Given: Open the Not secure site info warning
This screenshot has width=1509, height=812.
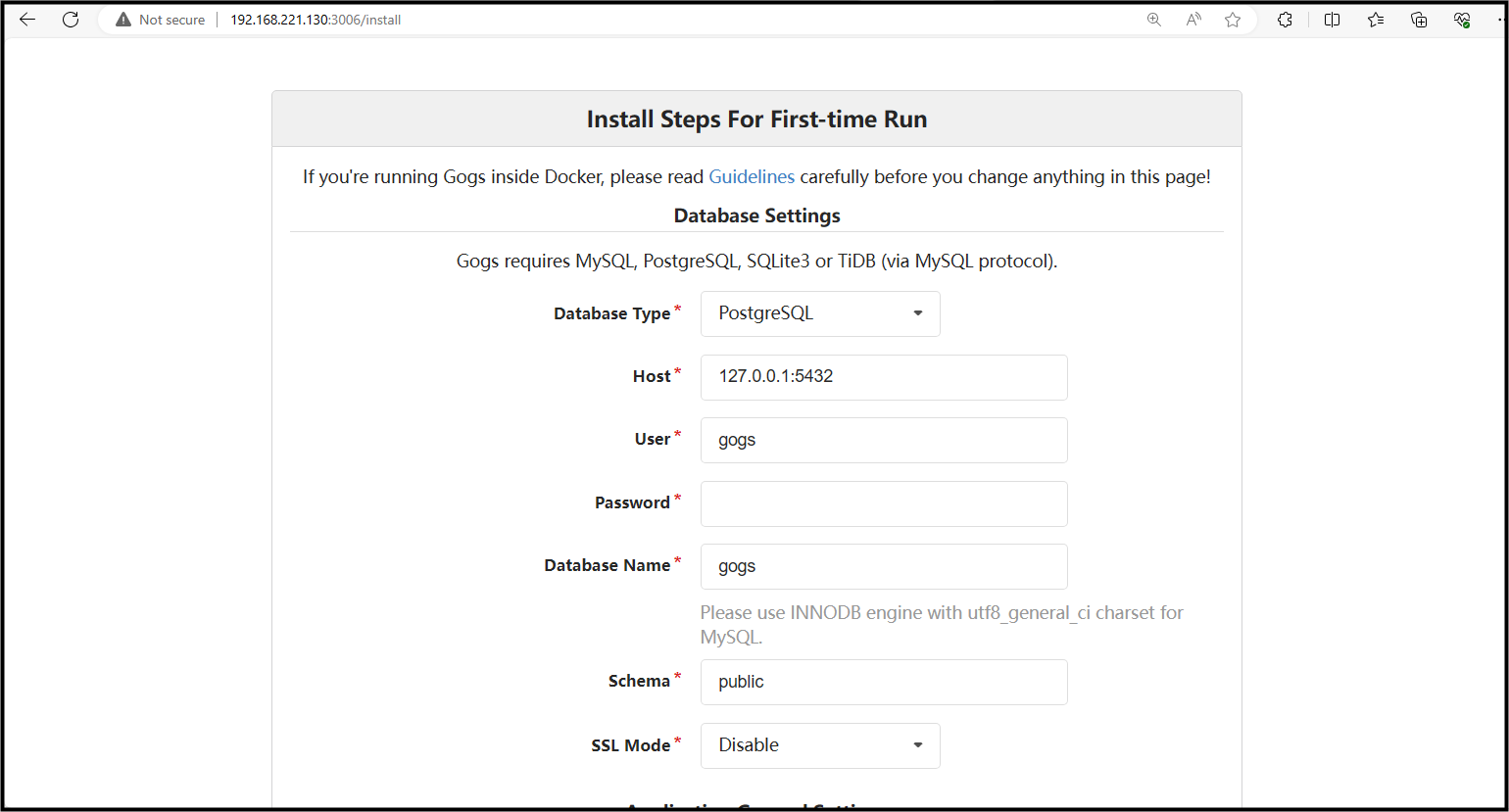Looking at the screenshot, I should (x=161, y=20).
